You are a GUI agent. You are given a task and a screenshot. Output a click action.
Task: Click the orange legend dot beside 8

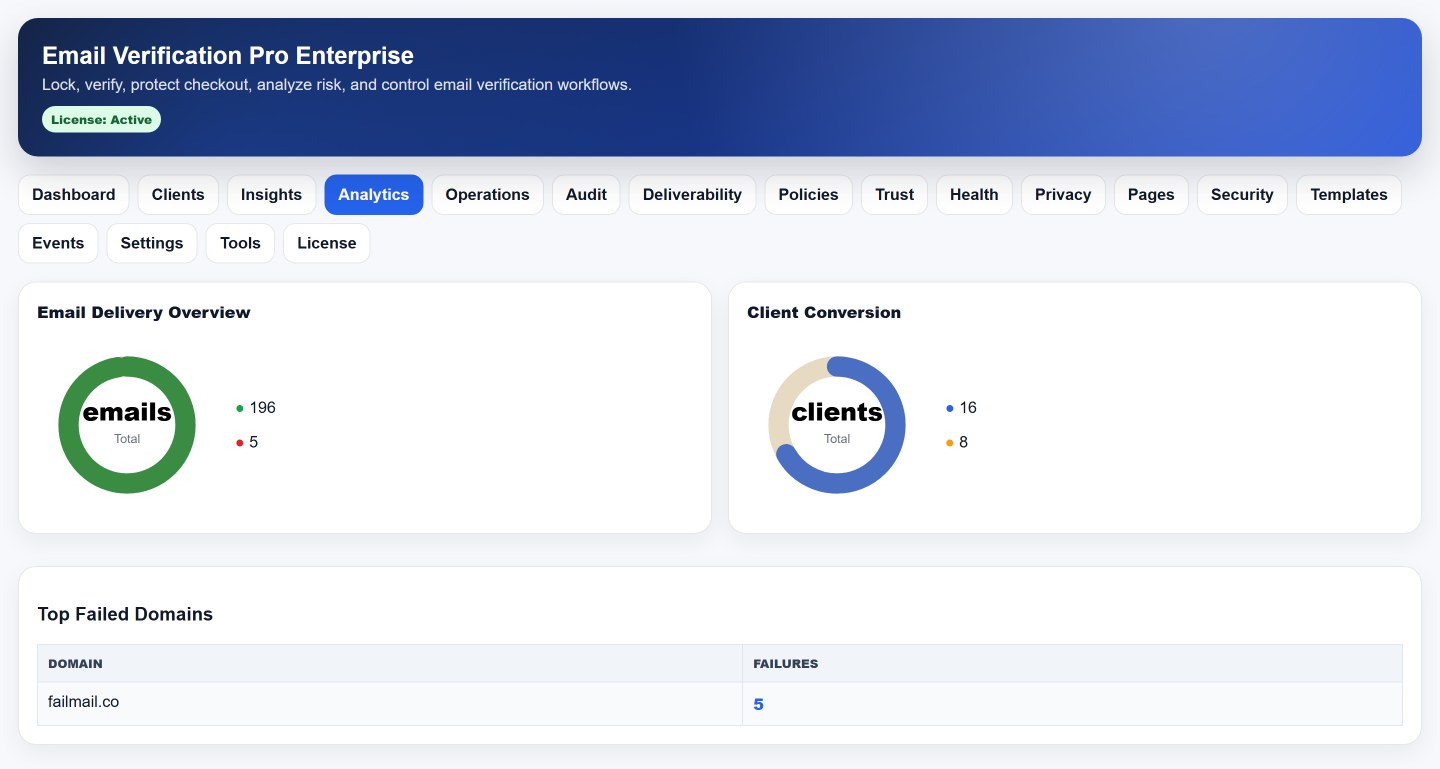click(950, 442)
